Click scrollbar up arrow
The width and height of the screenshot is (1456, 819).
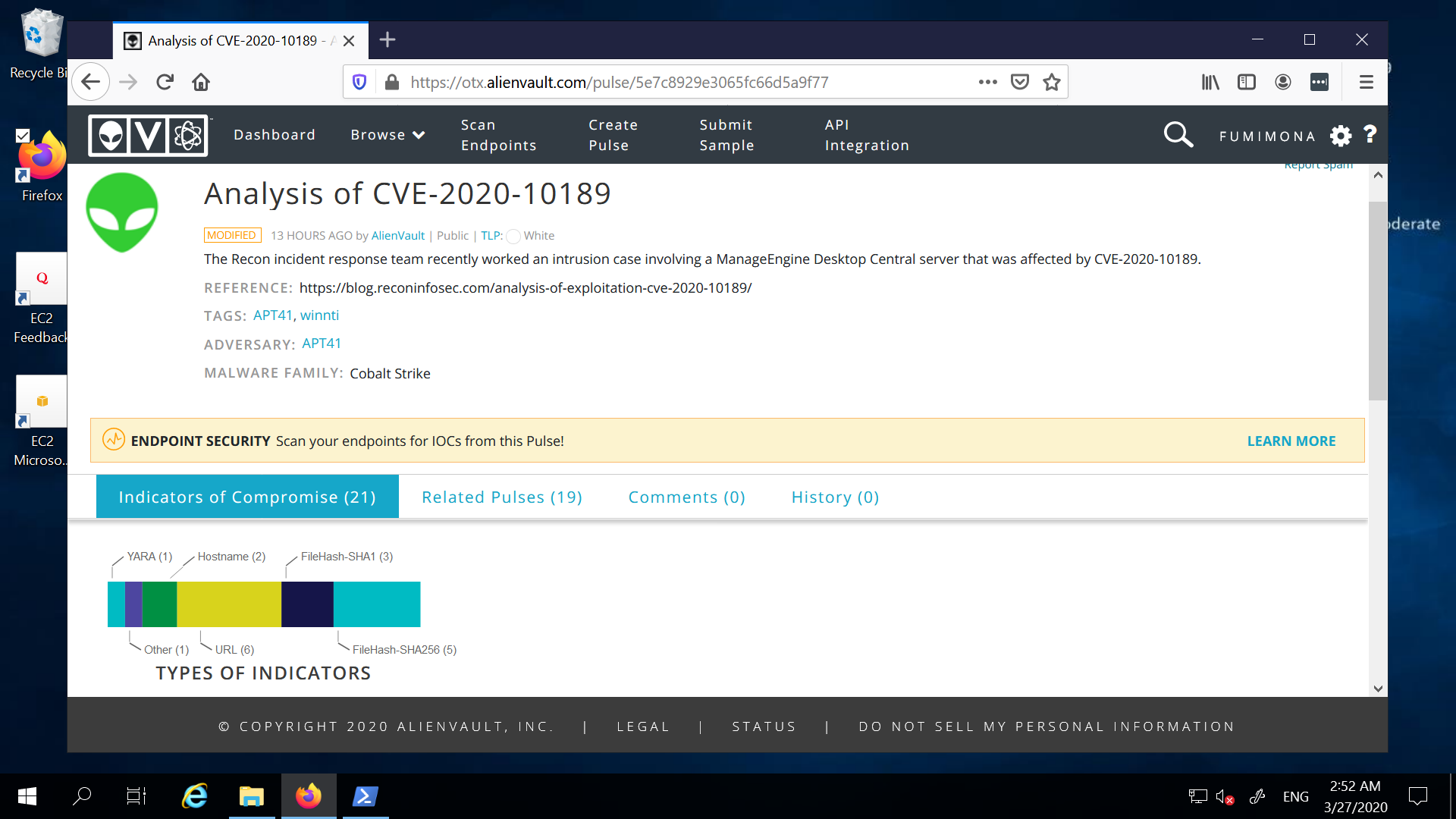1378,175
